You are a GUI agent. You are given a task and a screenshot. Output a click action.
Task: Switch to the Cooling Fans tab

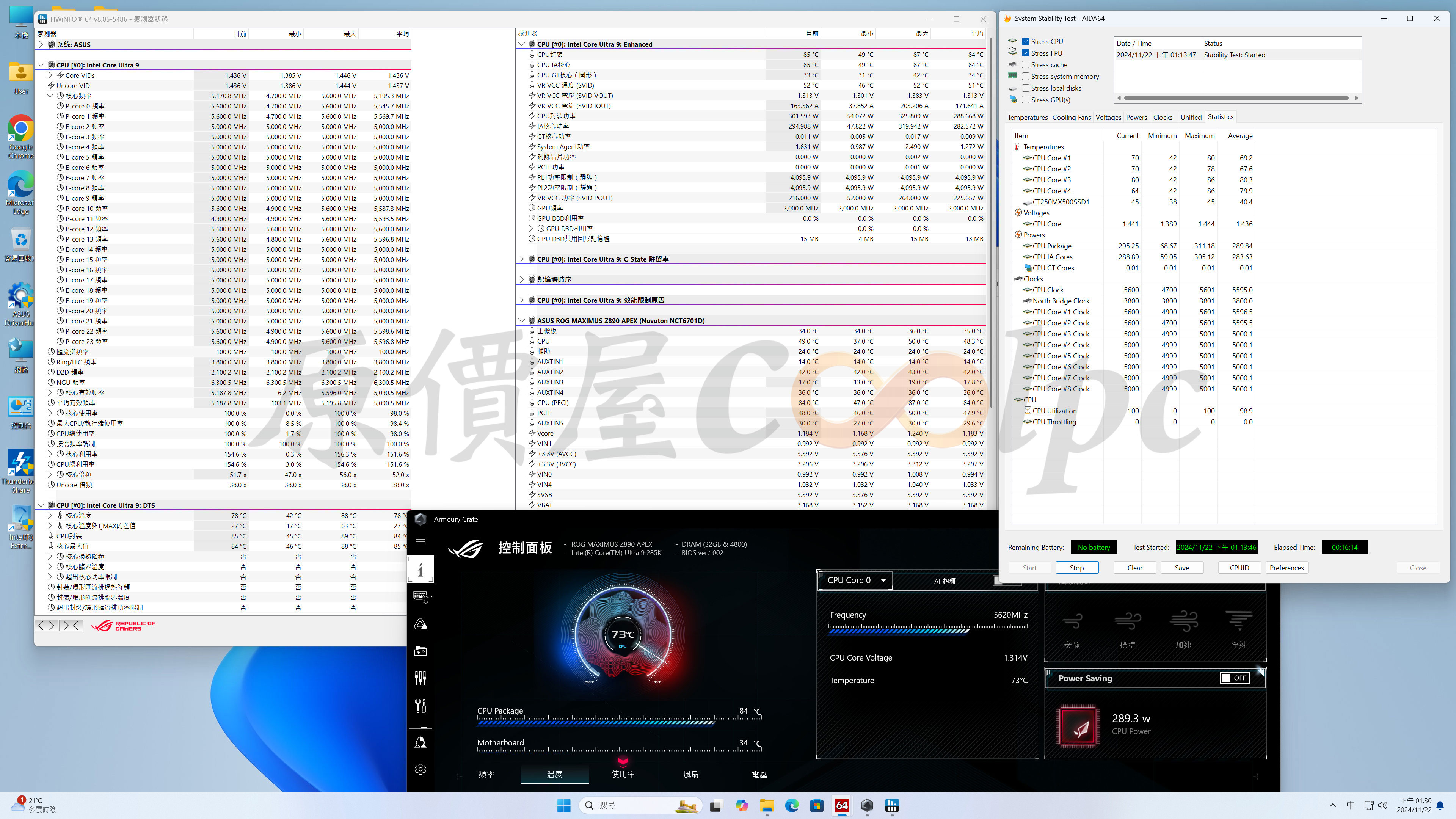click(1071, 118)
